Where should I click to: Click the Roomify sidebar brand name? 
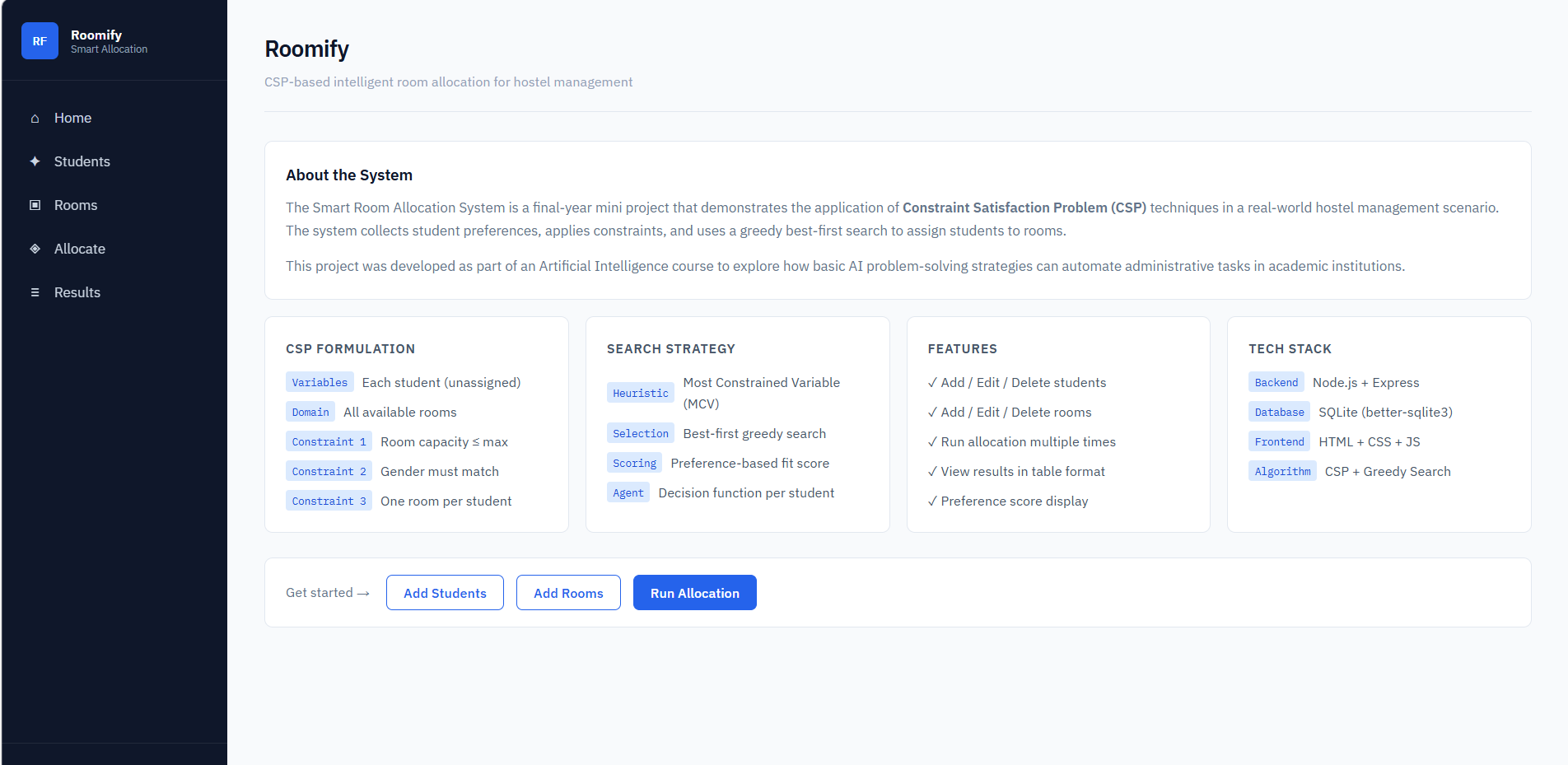click(96, 35)
